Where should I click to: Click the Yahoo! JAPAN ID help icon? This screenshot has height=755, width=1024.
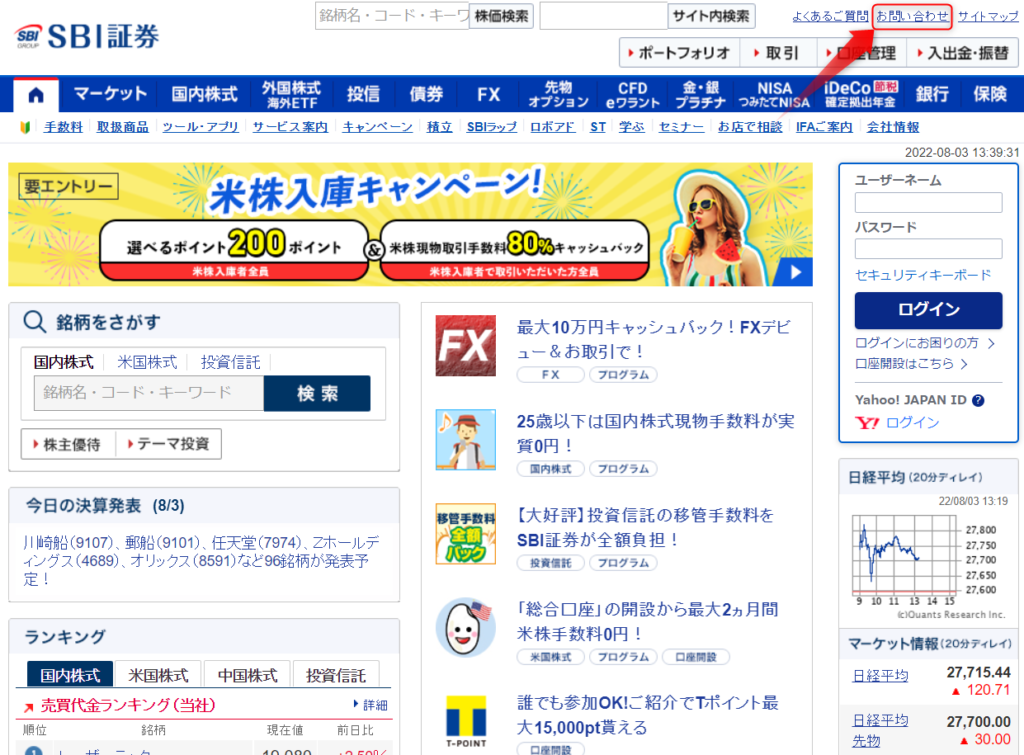(978, 400)
